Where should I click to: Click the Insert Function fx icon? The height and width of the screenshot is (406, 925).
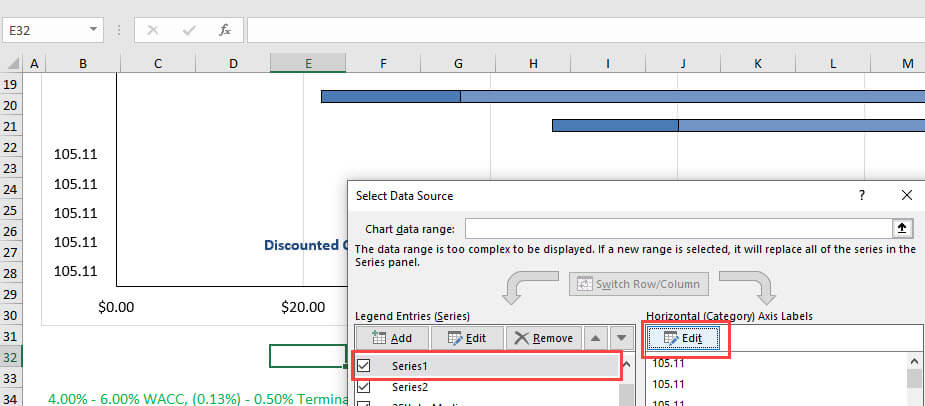click(225, 30)
